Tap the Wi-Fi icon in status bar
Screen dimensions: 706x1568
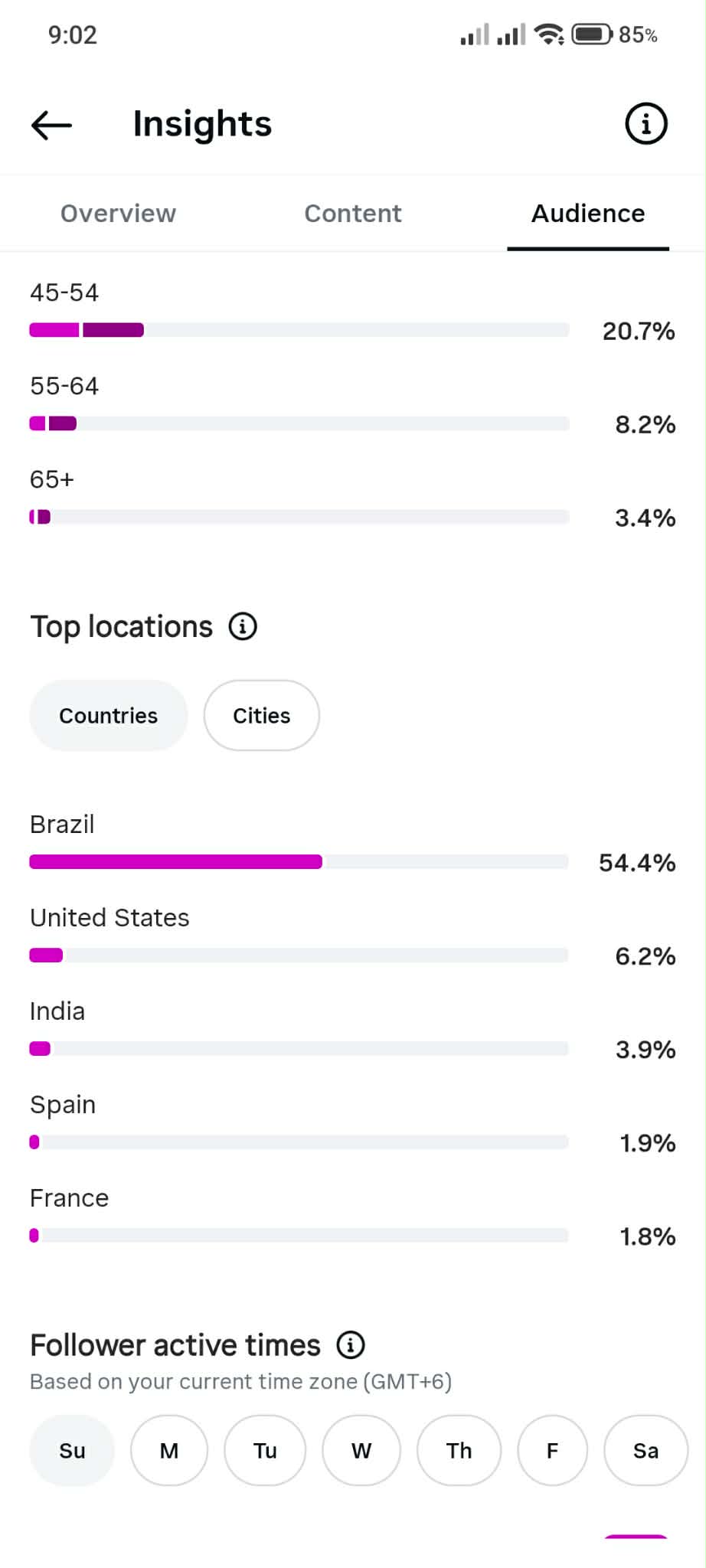(x=549, y=34)
